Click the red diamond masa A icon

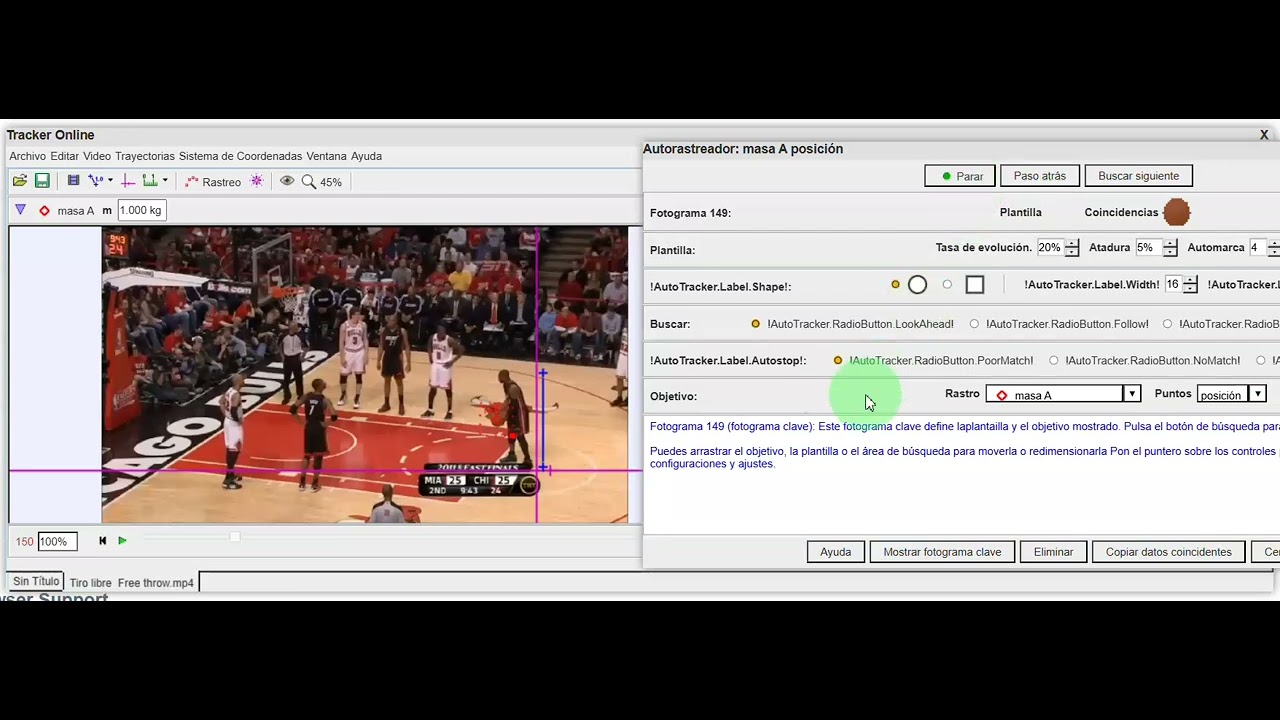point(44,210)
